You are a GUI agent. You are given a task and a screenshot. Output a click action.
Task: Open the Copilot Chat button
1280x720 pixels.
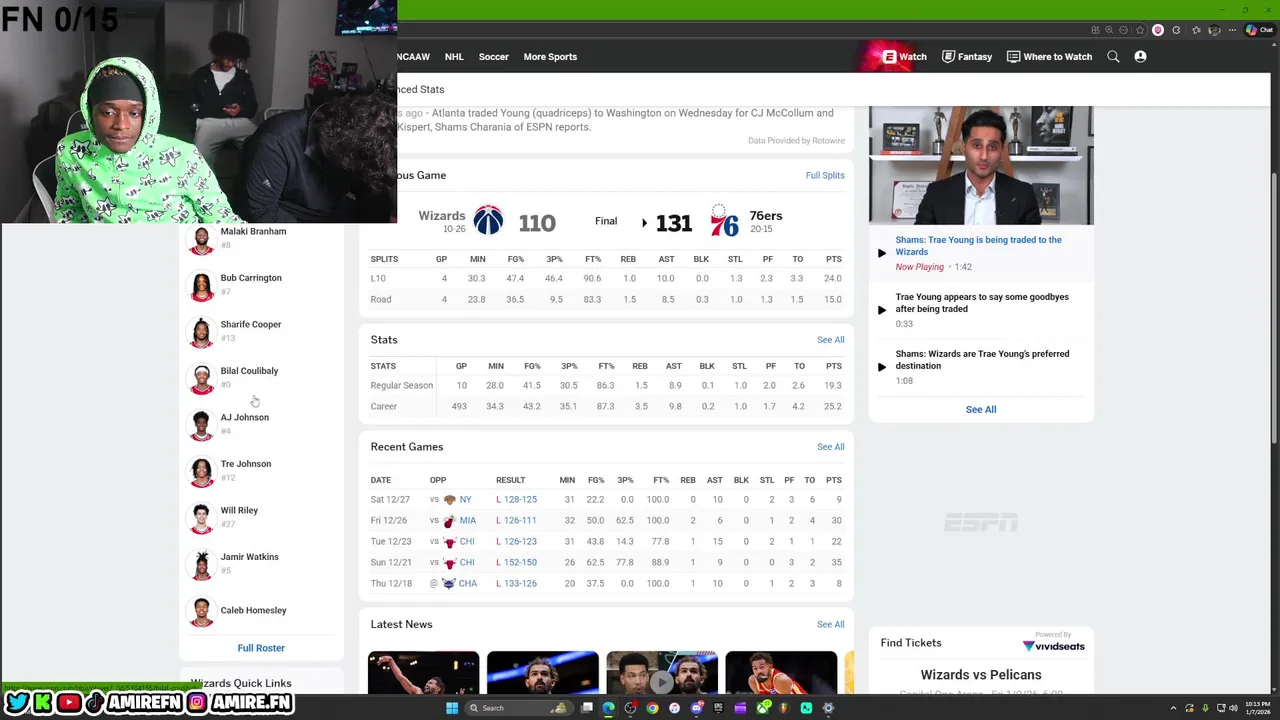click(1258, 30)
